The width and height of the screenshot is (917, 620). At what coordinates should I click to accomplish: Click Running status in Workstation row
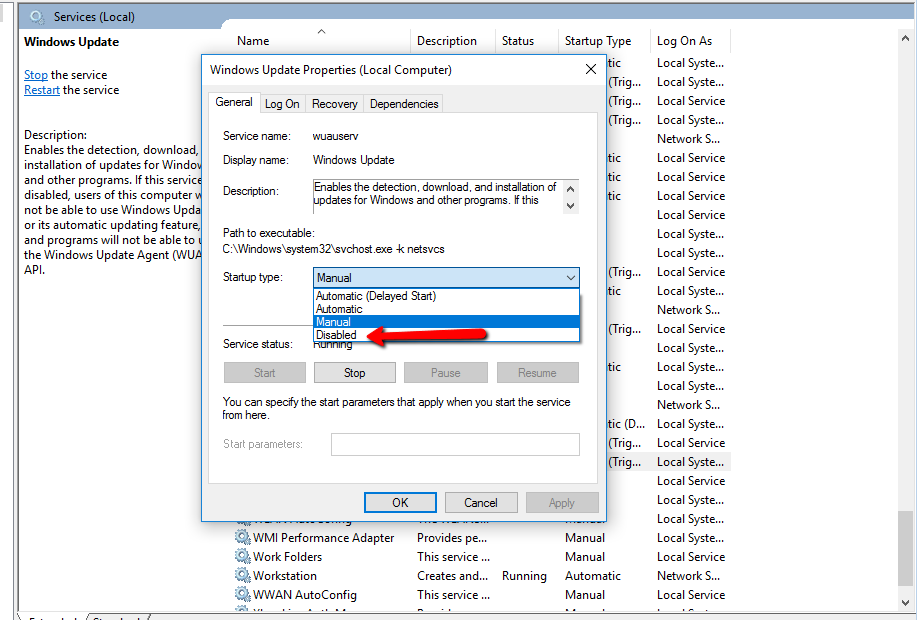pos(524,576)
